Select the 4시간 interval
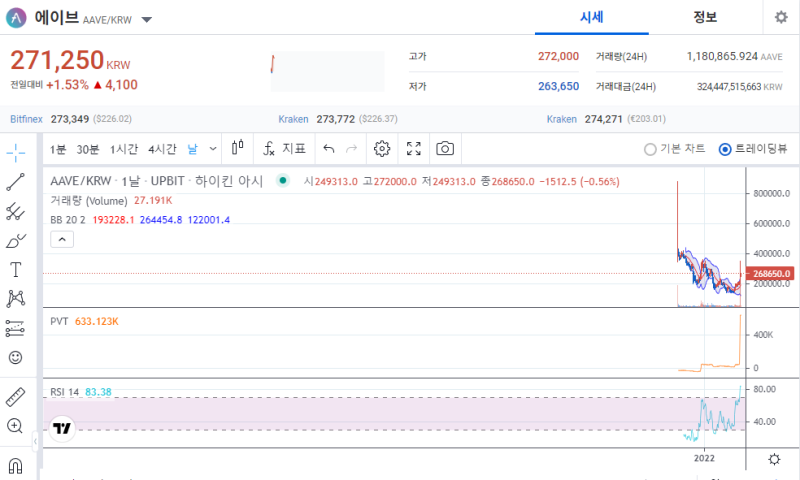This screenshot has width=800, height=480. [162, 149]
